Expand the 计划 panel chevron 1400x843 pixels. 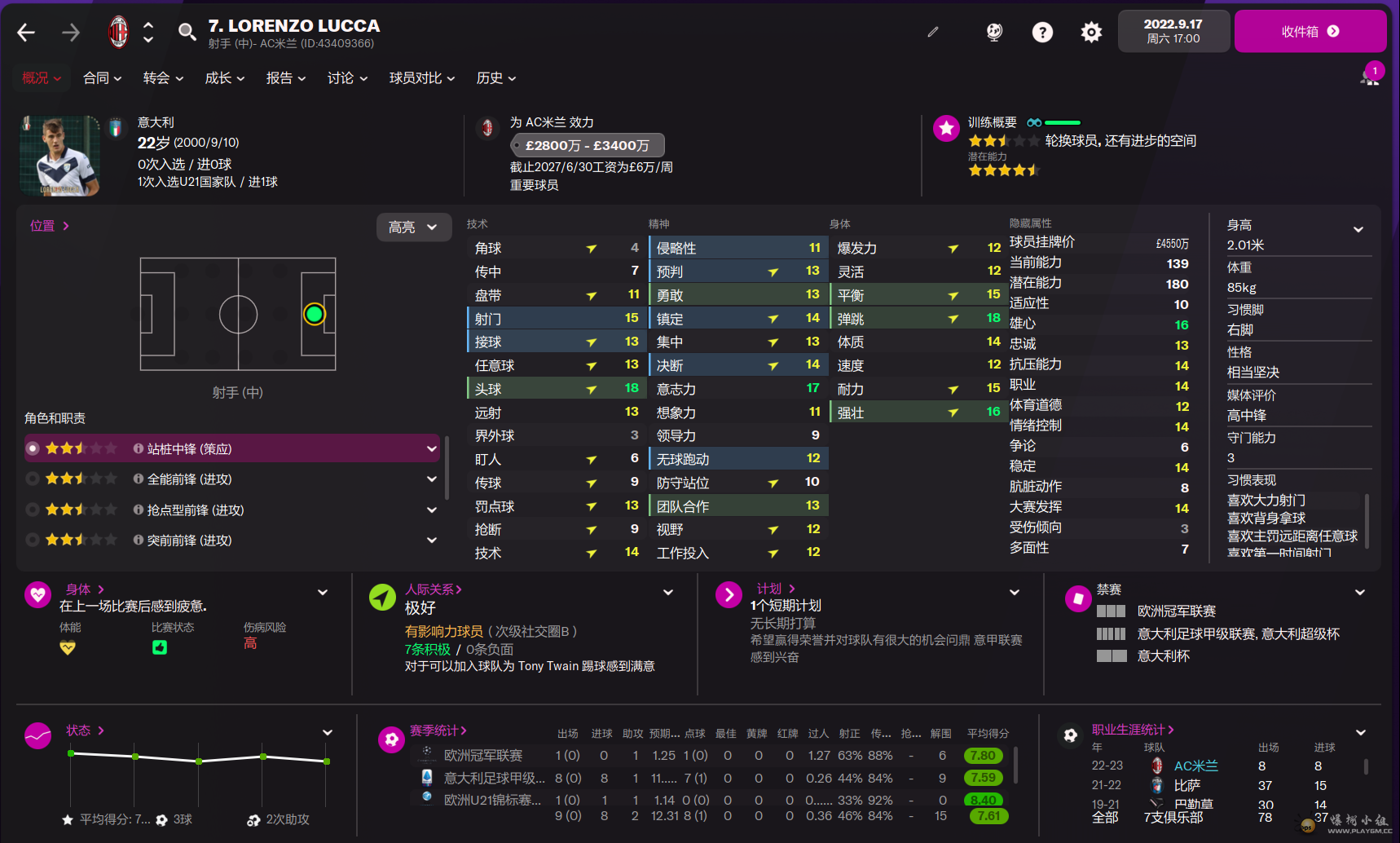coord(1015,593)
